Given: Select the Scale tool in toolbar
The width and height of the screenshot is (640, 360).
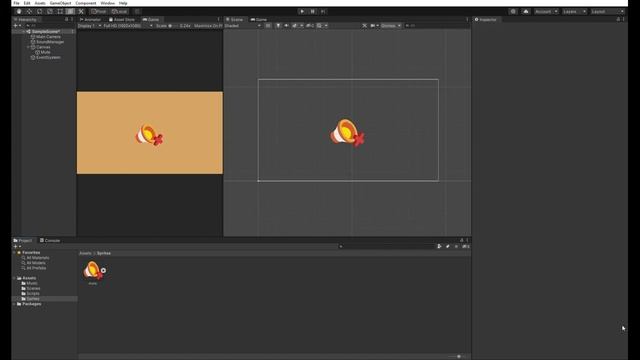Looking at the screenshot, I should point(50,11).
